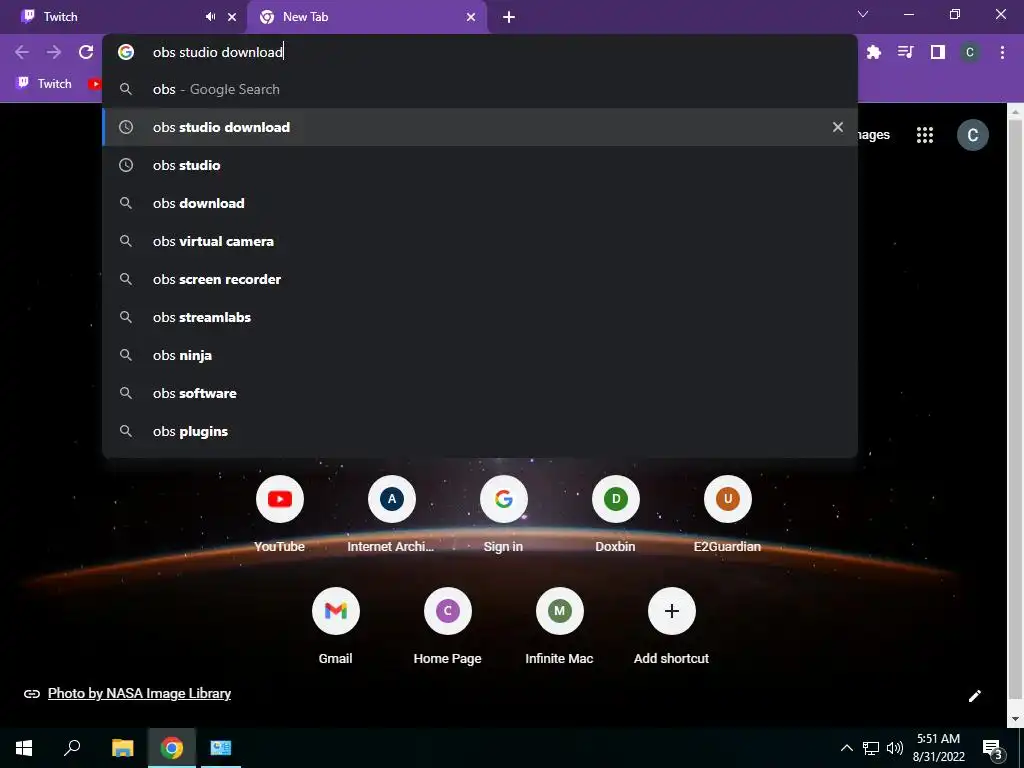Reload the page

[86, 52]
